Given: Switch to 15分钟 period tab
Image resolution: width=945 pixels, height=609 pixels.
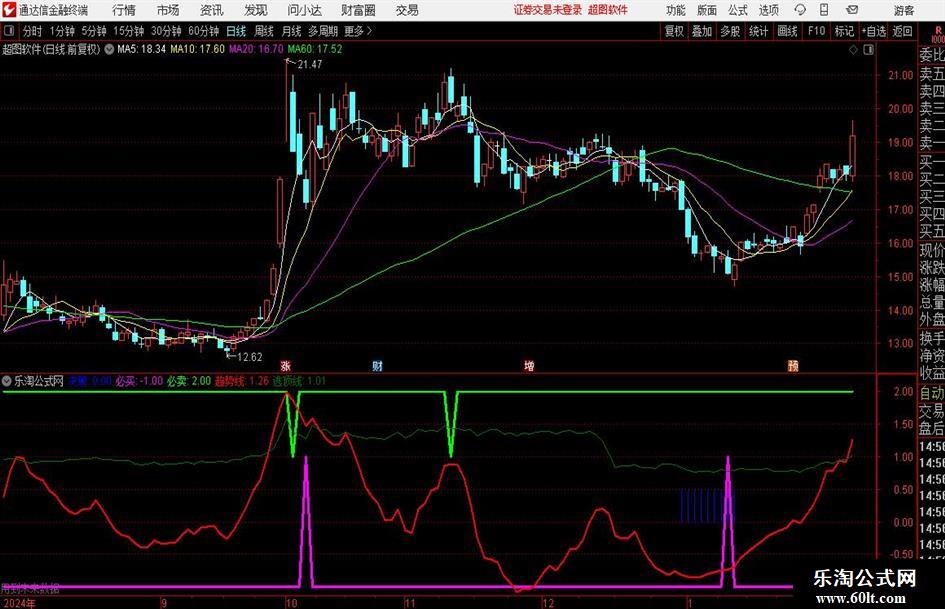Looking at the screenshot, I should (x=128, y=31).
